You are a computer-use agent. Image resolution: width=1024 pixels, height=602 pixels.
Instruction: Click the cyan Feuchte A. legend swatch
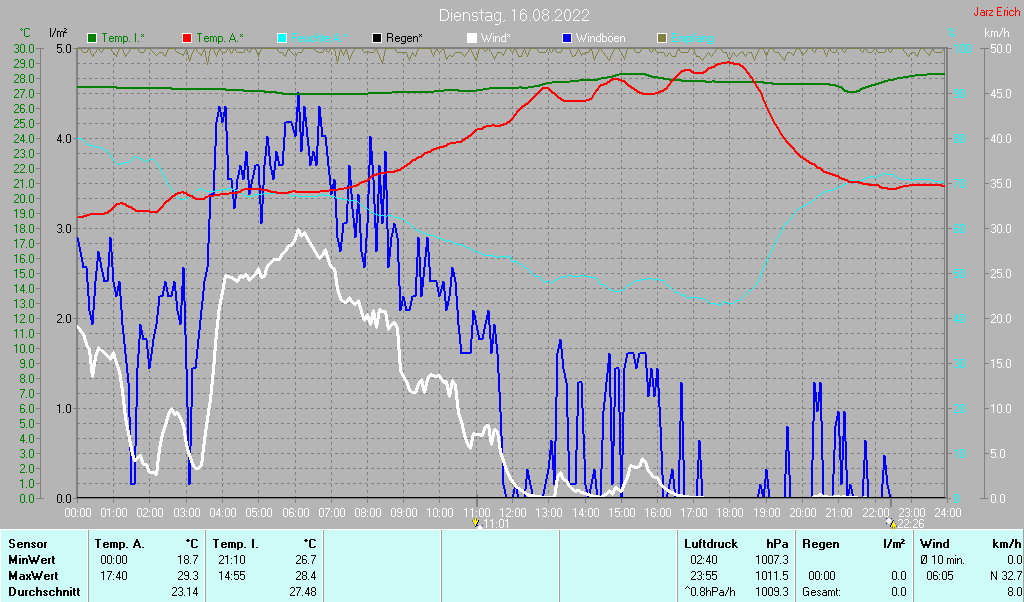coord(281,39)
